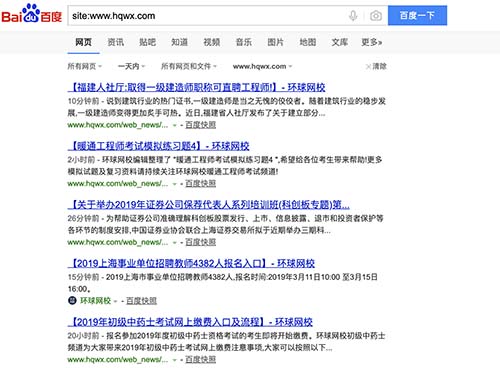This screenshot has width=500, height=368.
Task: Expand the arrow beside 证券公司保荐代表人 result URL
Action: (x=174, y=243)
